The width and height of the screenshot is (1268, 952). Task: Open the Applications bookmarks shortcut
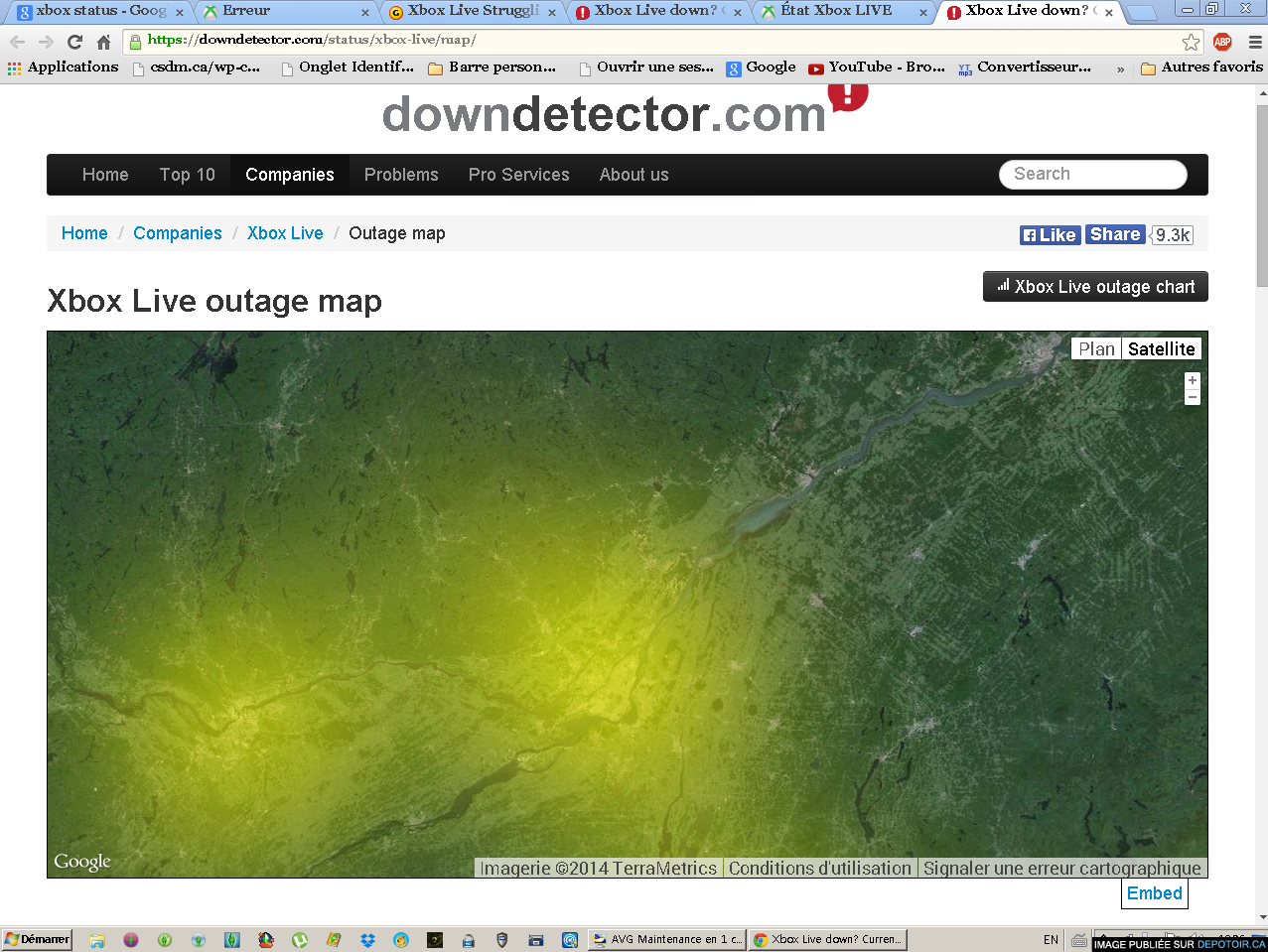(63, 68)
